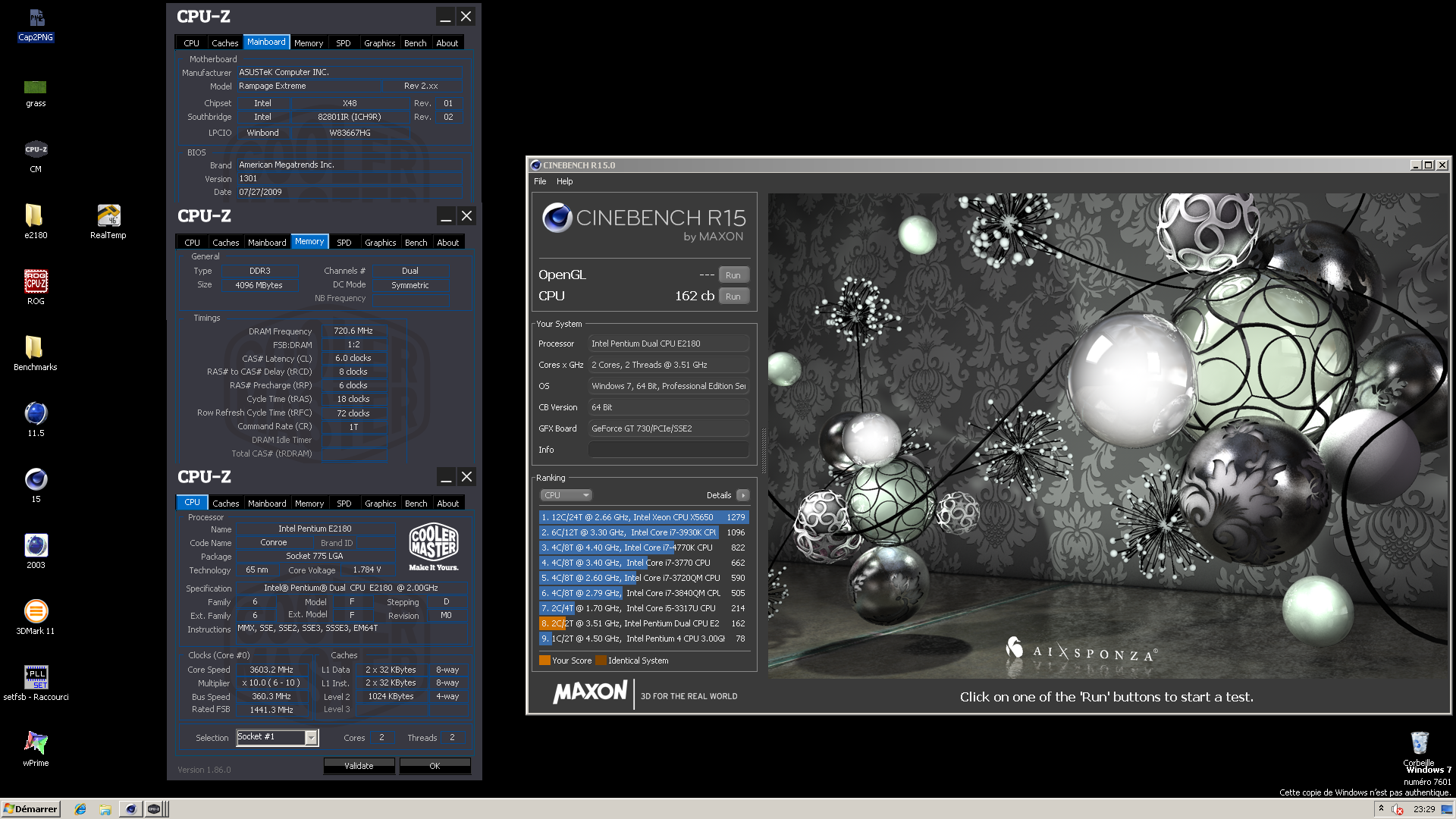Select the Core i5-3317U ranking row

point(644,608)
